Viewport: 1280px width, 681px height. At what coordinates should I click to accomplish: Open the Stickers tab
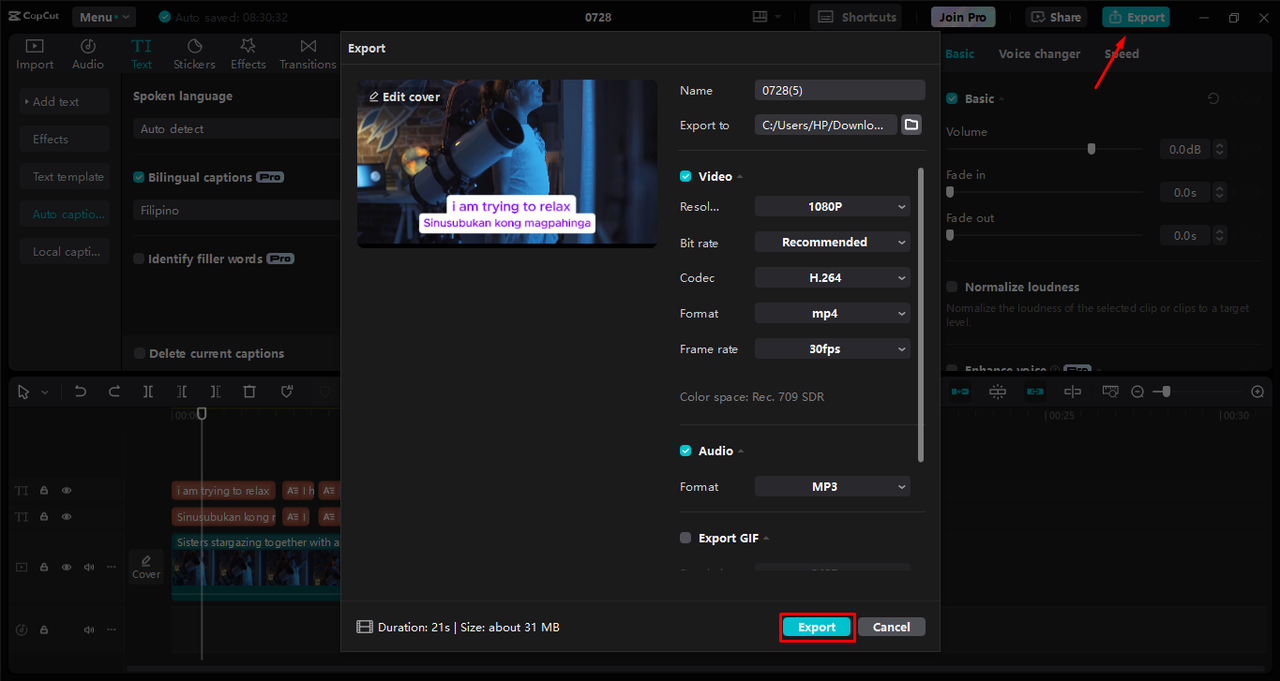[194, 54]
